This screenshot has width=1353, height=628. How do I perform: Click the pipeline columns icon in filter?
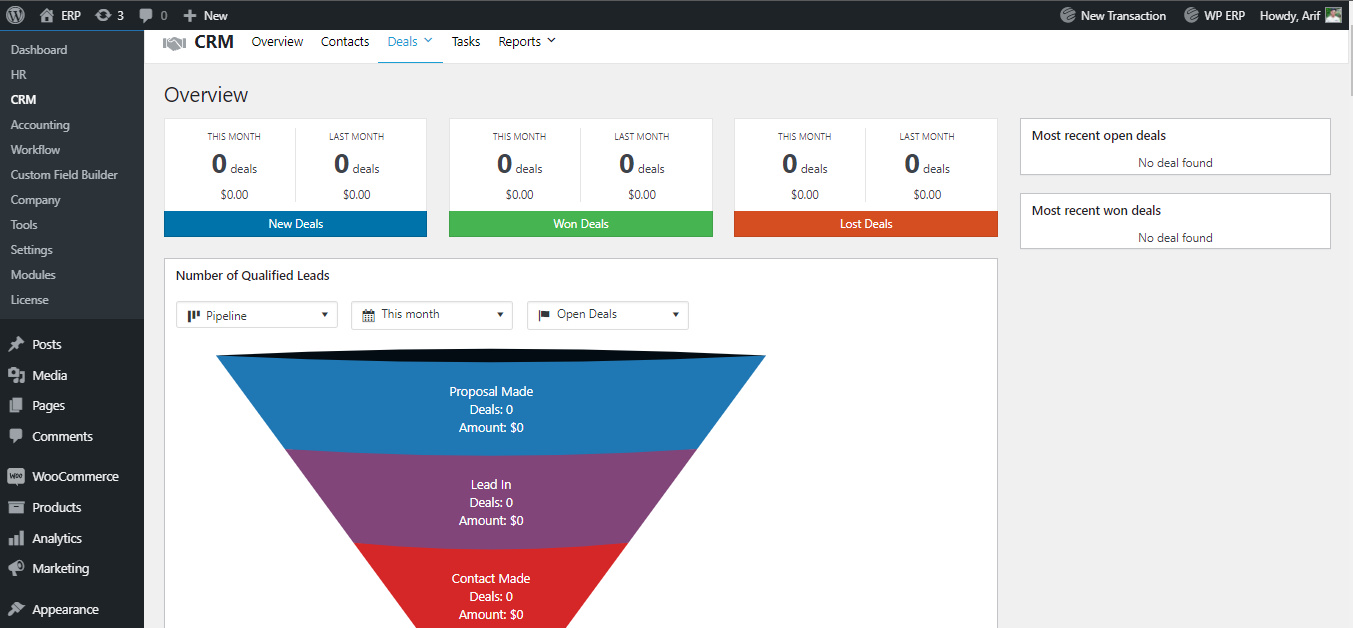(194, 315)
